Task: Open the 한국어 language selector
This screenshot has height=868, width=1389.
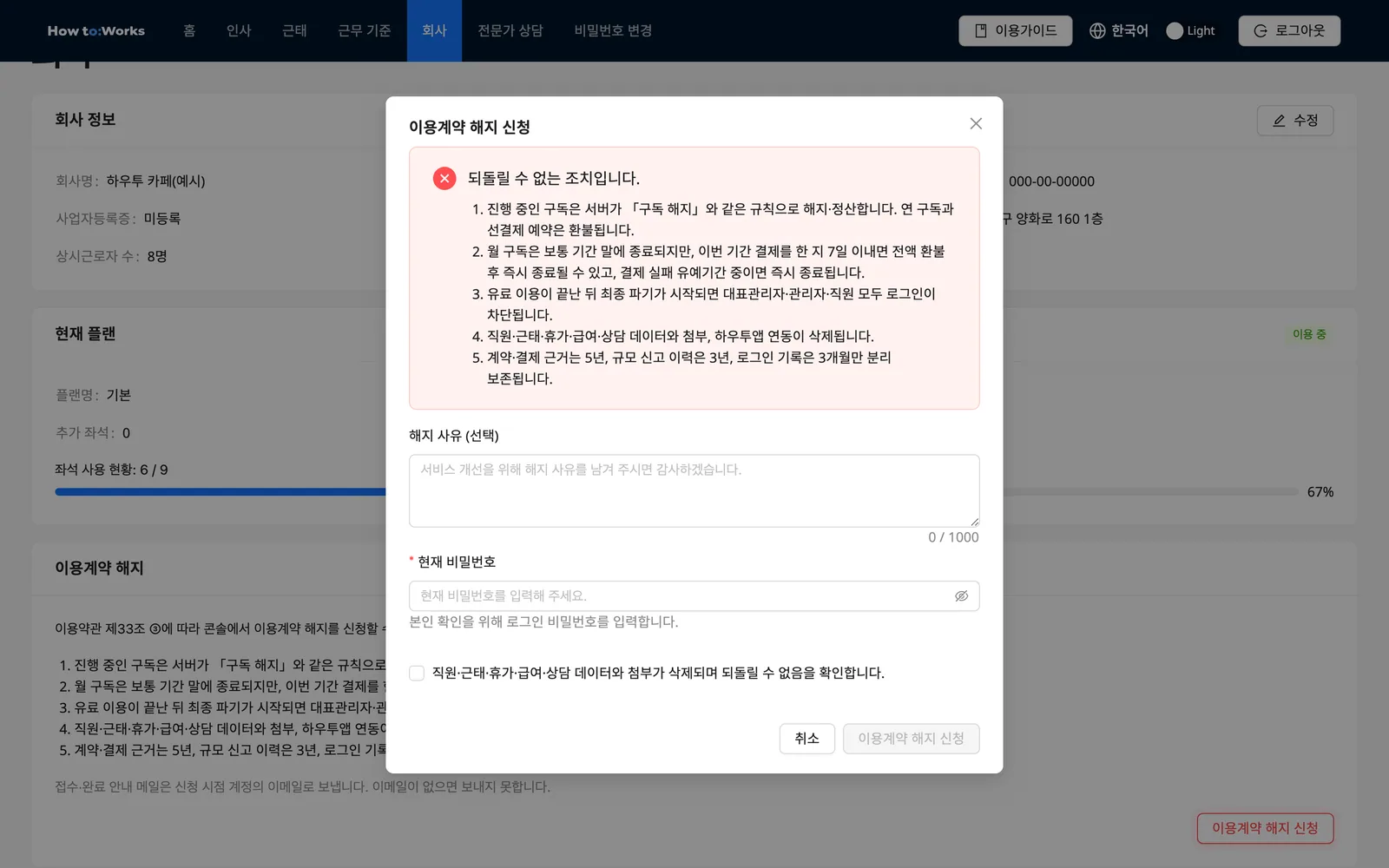Action: pos(1119,30)
